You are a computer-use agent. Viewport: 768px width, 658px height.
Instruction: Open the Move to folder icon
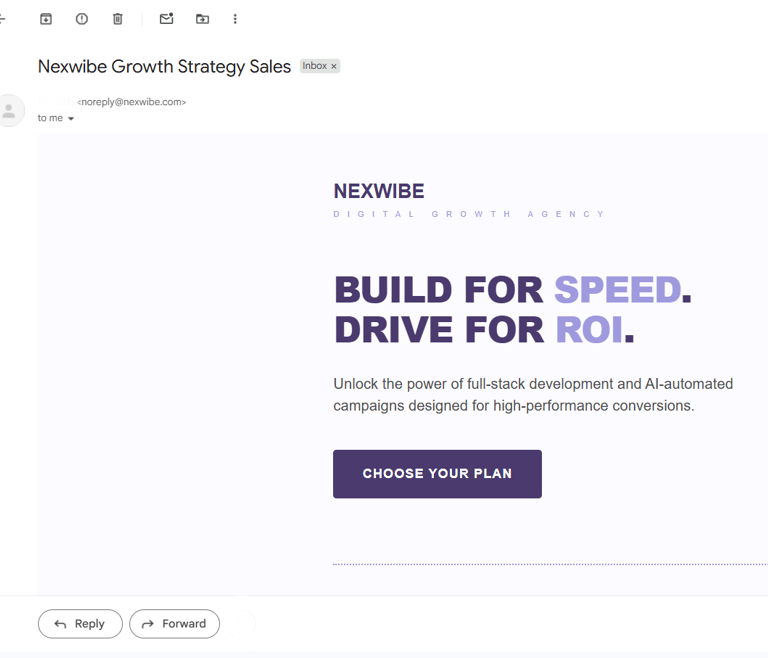[202, 19]
